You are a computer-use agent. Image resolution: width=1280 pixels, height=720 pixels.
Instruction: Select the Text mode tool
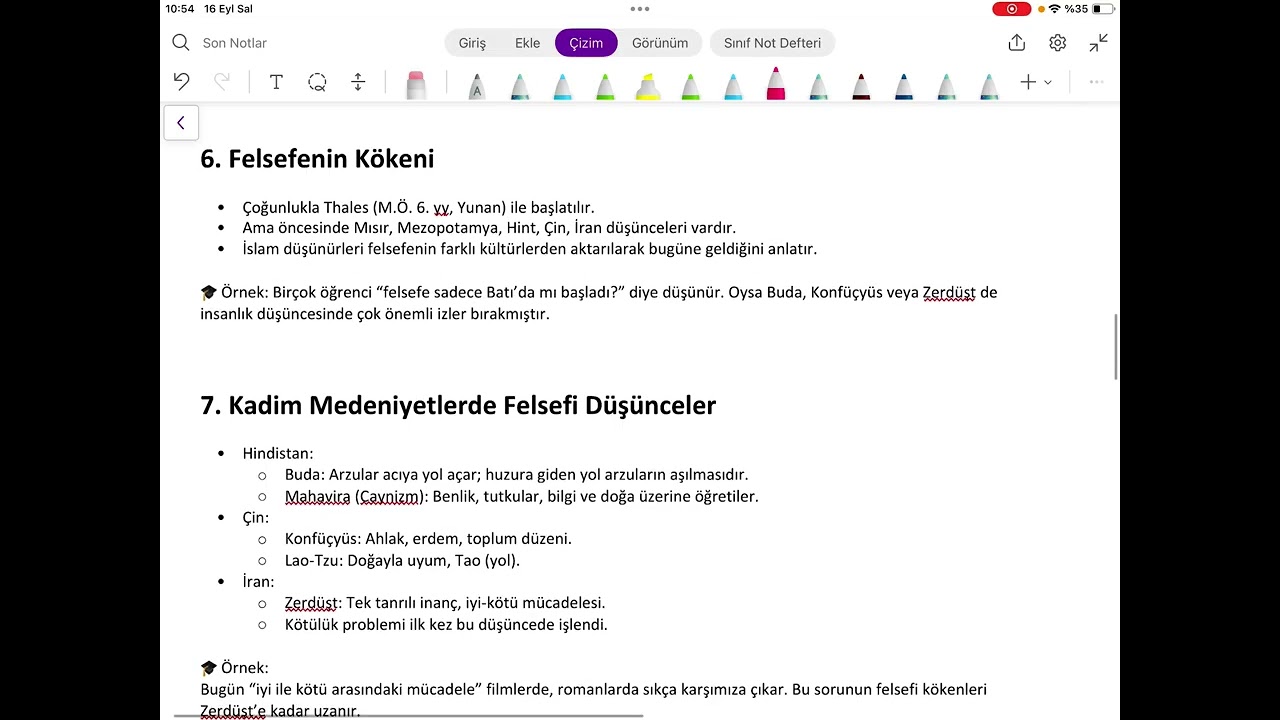(x=276, y=82)
